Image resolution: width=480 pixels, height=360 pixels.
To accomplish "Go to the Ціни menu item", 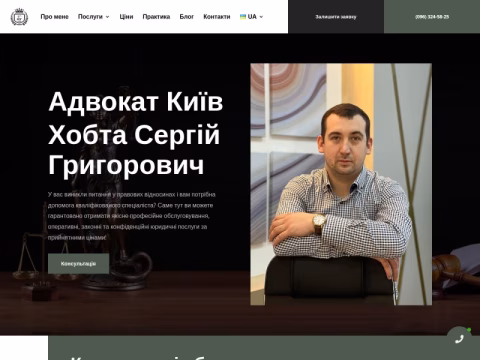I will coord(126,17).
